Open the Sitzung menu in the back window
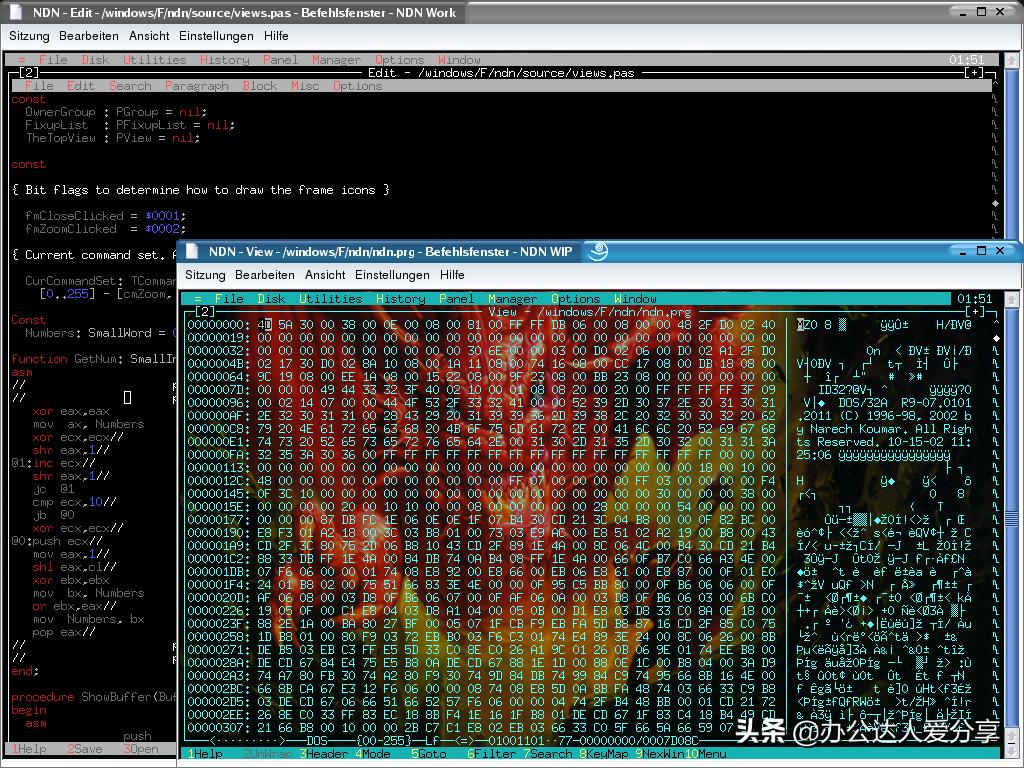 point(29,36)
